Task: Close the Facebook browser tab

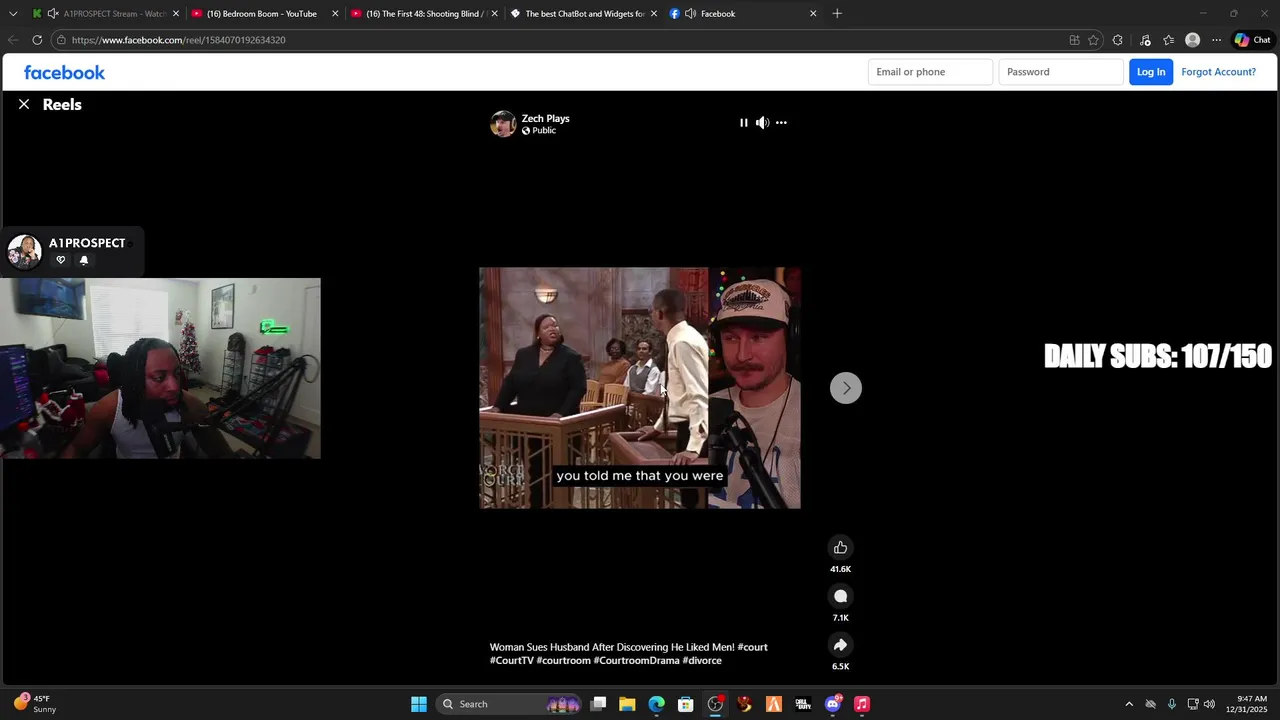Action: pyautogui.click(x=813, y=14)
